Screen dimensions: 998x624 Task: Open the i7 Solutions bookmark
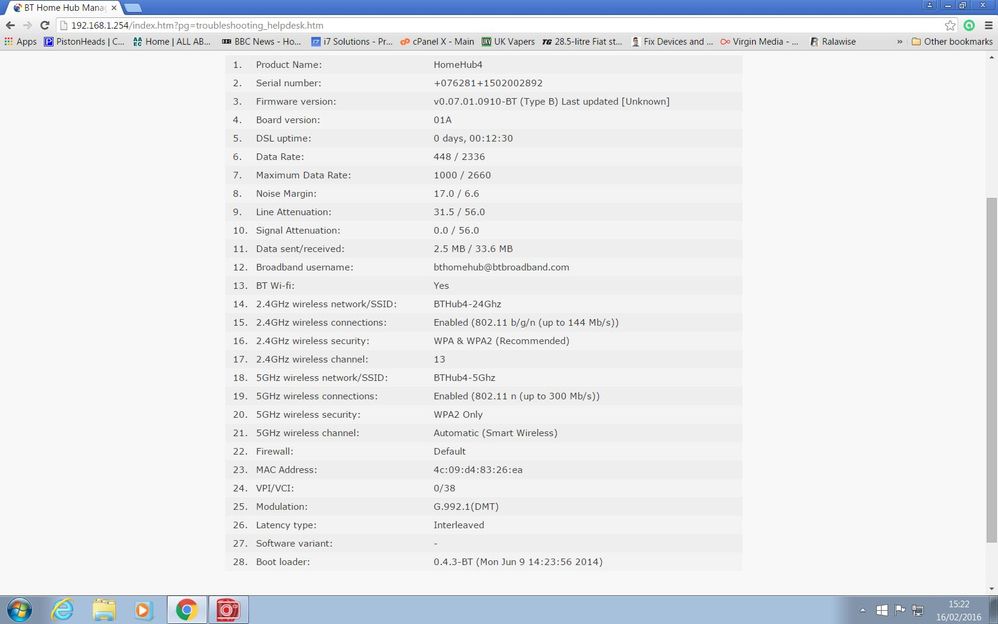coord(351,41)
